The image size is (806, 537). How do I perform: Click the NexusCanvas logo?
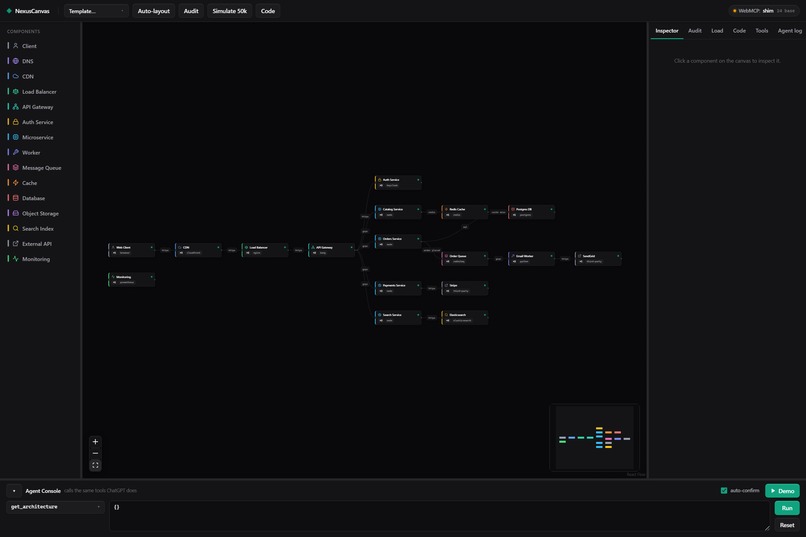(x=28, y=11)
